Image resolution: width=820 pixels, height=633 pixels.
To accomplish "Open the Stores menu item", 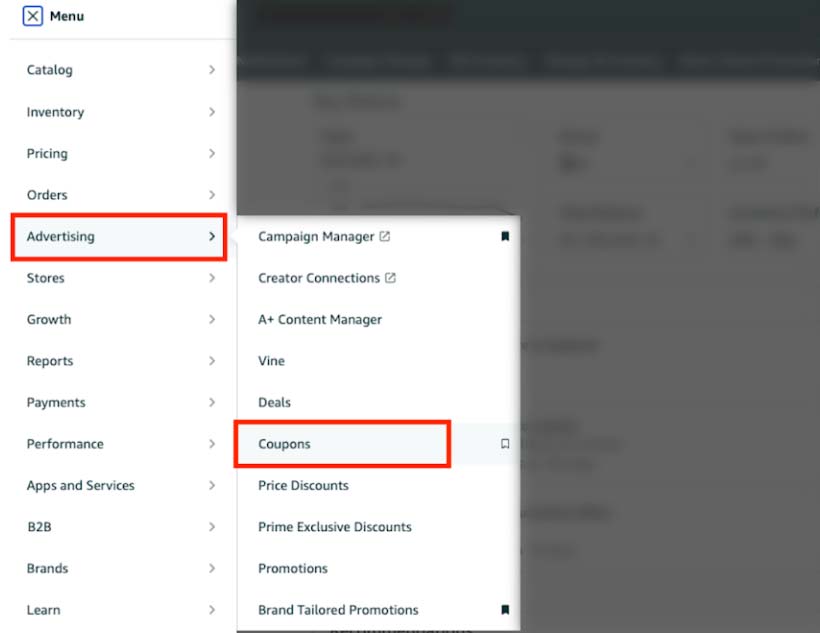I will tap(45, 278).
